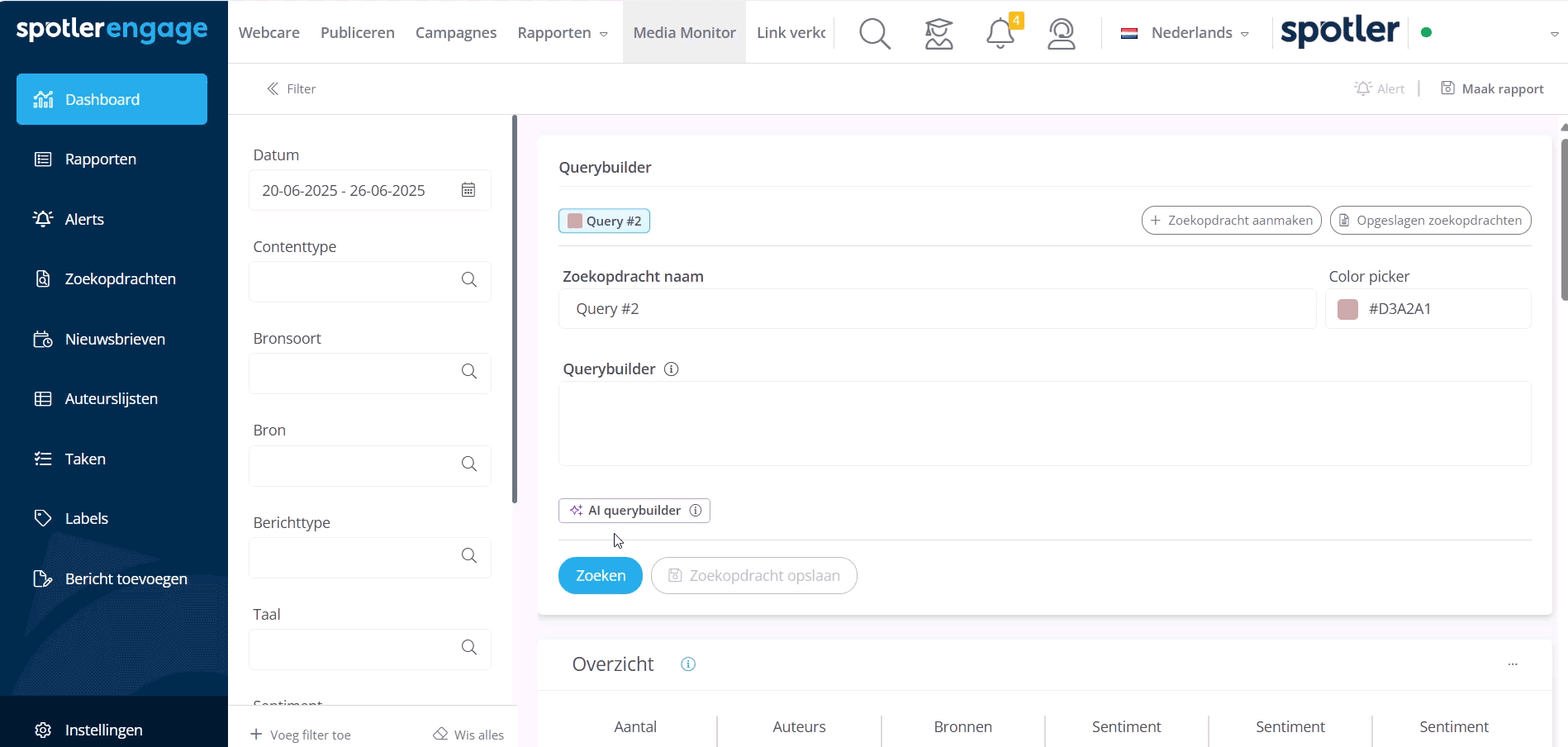
Task: Collapse the Filter panel
Action: click(x=291, y=88)
